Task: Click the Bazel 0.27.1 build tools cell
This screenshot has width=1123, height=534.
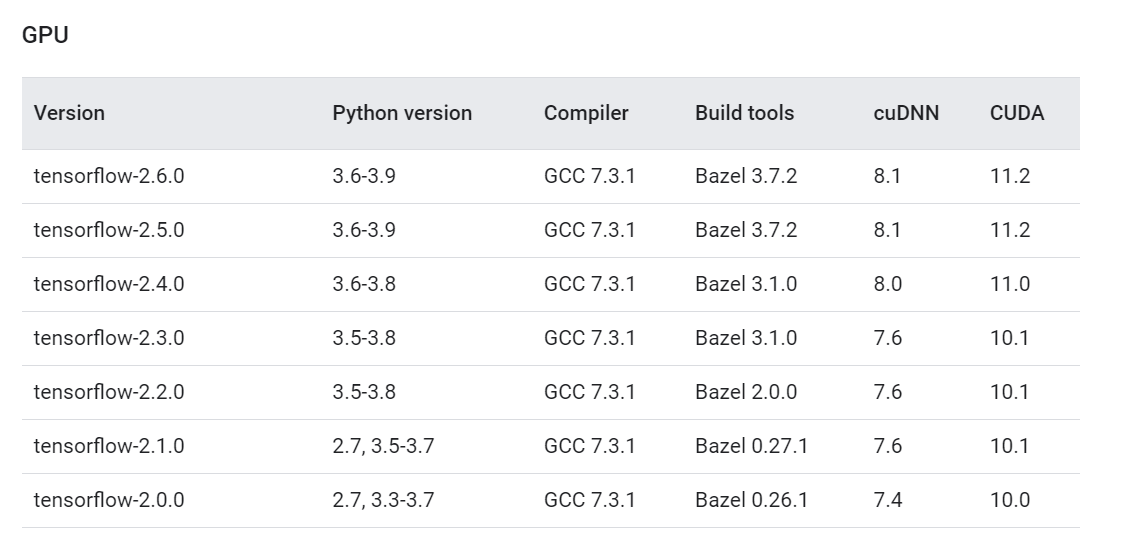Action: [x=751, y=446]
